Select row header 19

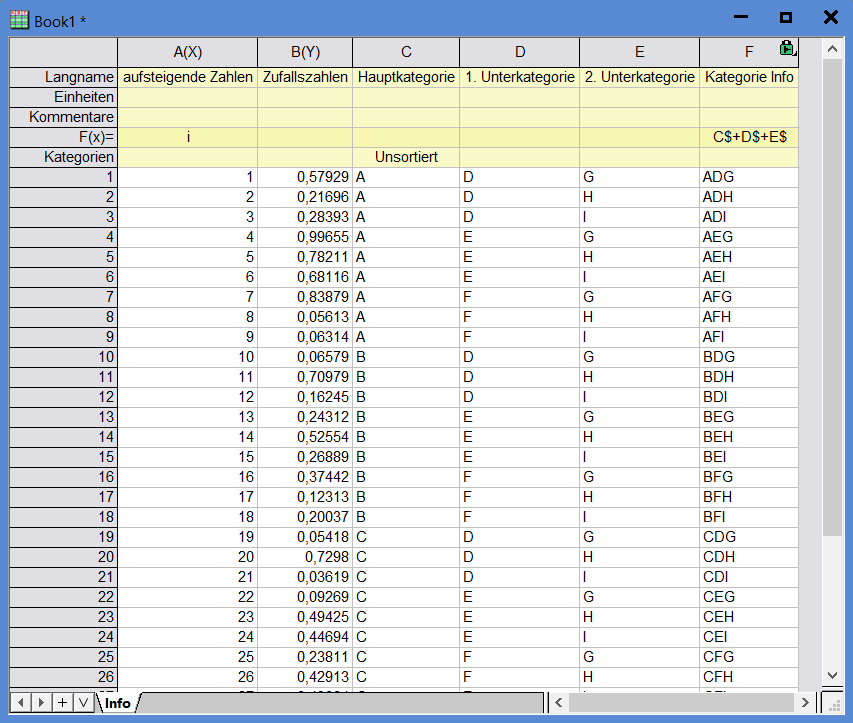[x=64, y=537]
